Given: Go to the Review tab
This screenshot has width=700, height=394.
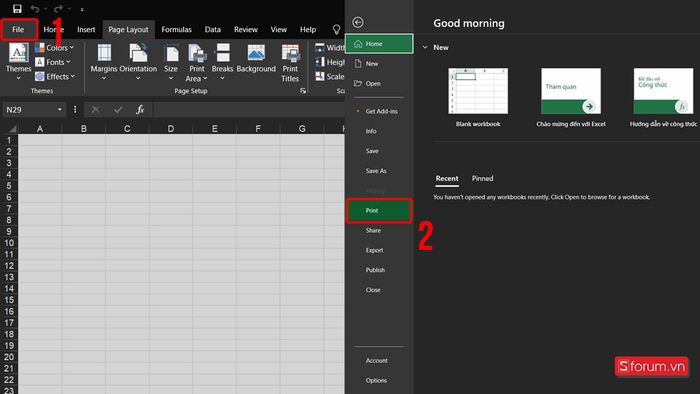Looking at the screenshot, I should [x=246, y=29].
